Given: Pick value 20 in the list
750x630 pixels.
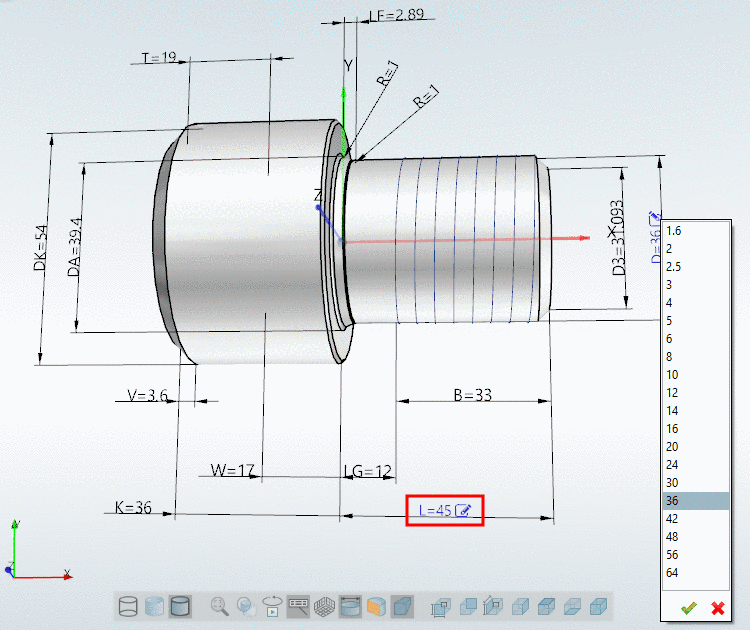Looking at the screenshot, I should [x=696, y=447].
